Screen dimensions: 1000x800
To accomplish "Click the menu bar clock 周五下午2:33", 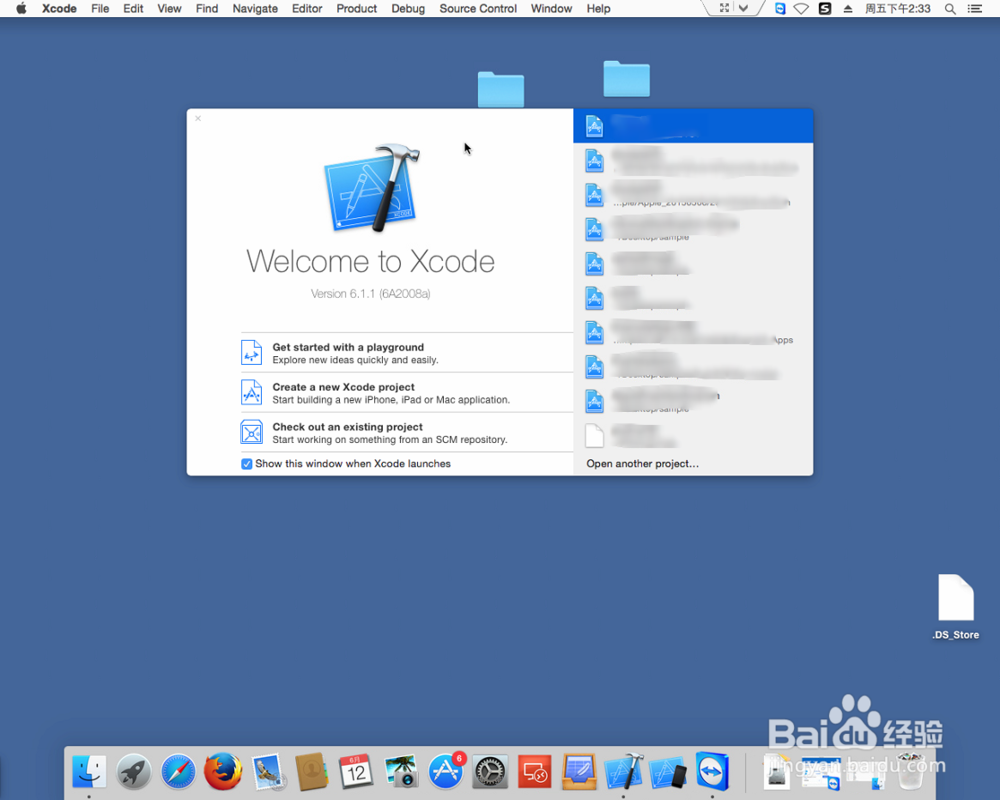I will click(897, 8).
